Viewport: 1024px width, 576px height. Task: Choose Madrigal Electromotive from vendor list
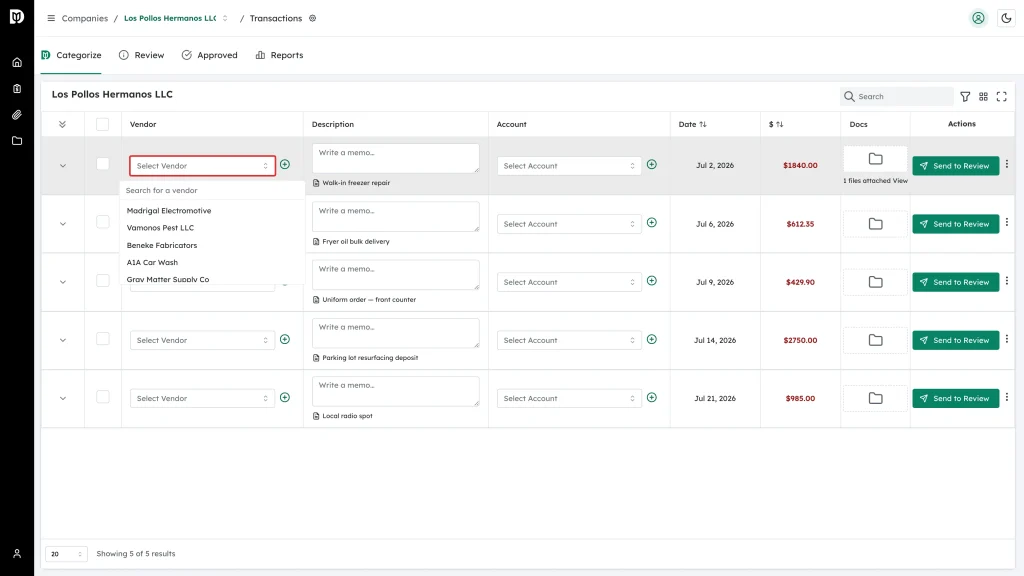click(169, 211)
